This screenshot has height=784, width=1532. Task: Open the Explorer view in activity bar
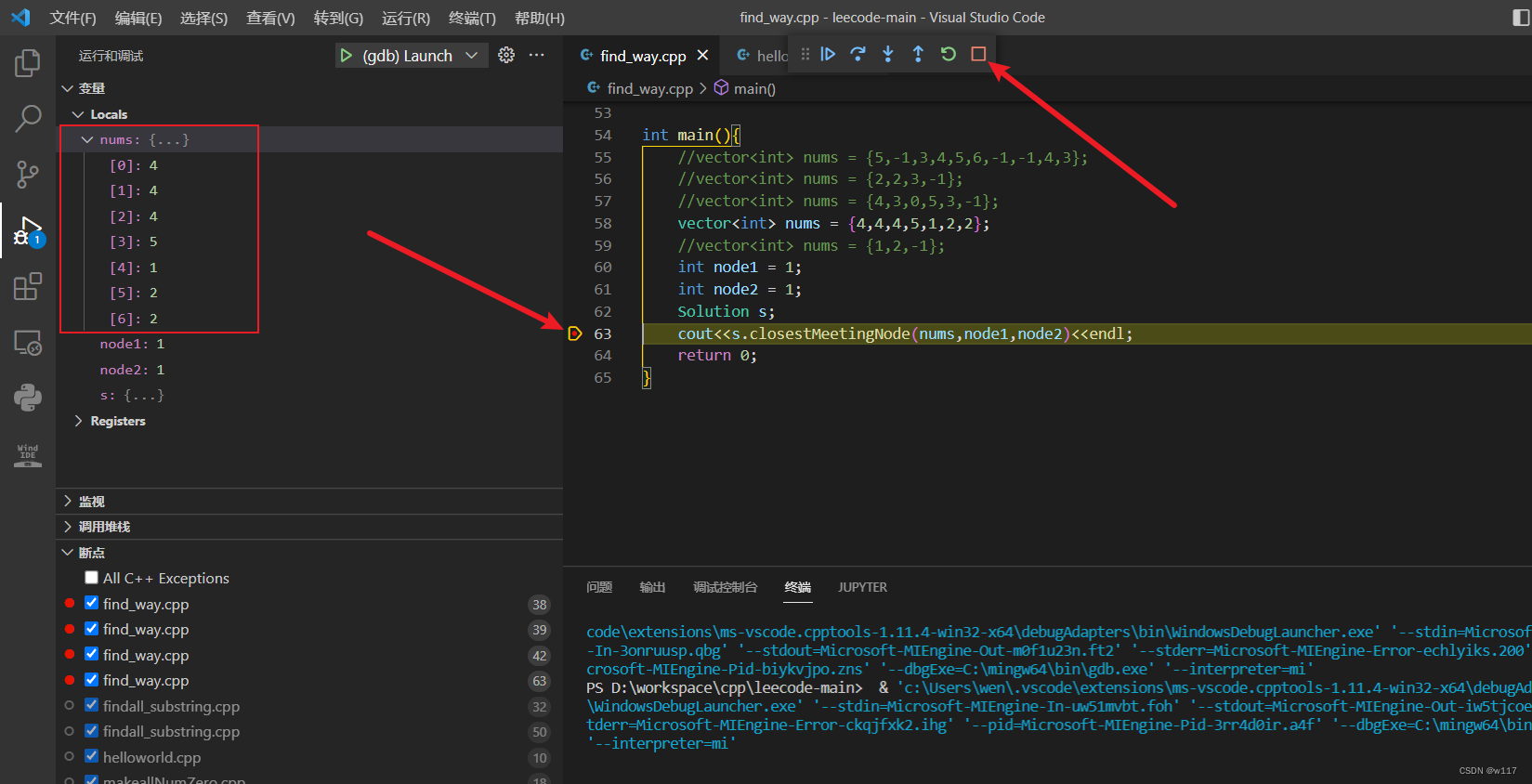point(28,63)
